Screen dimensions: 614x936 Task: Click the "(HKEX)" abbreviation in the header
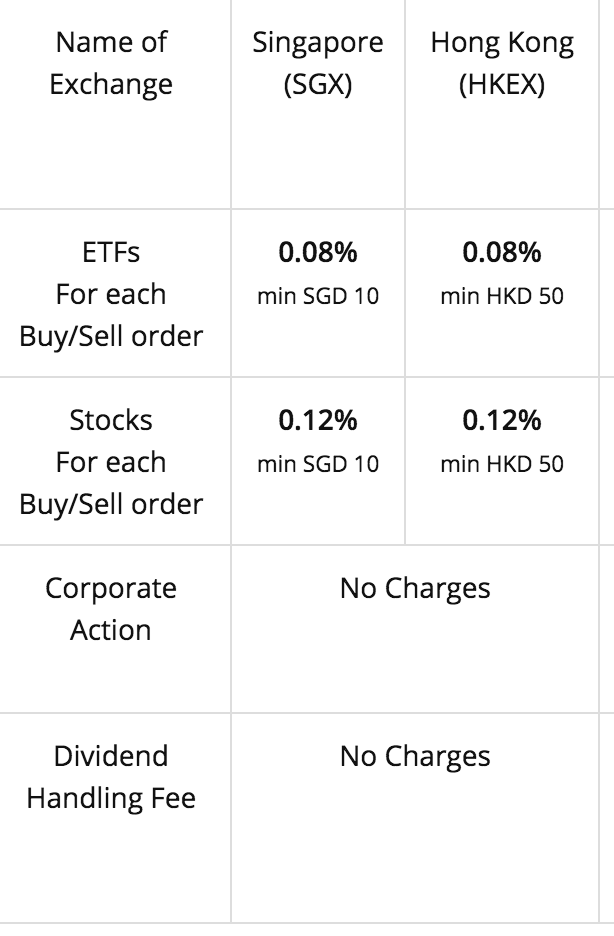point(502,85)
